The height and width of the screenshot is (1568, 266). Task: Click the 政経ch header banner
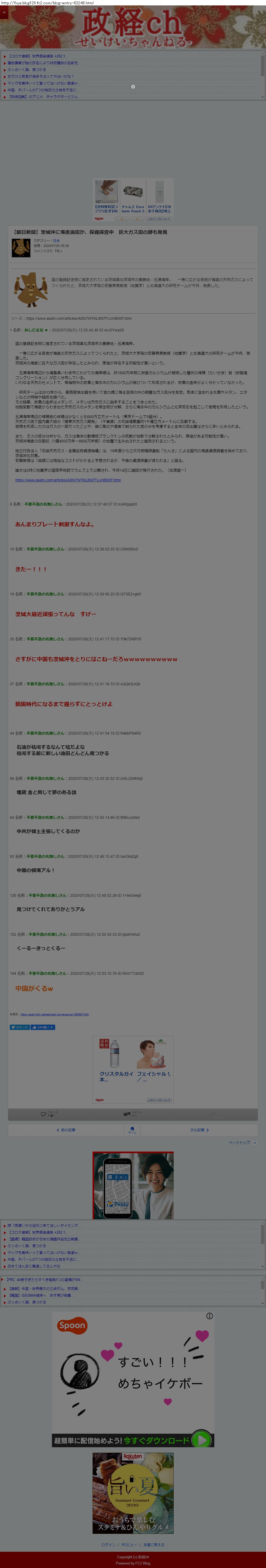pyautogui.click(x=133, y=28)
